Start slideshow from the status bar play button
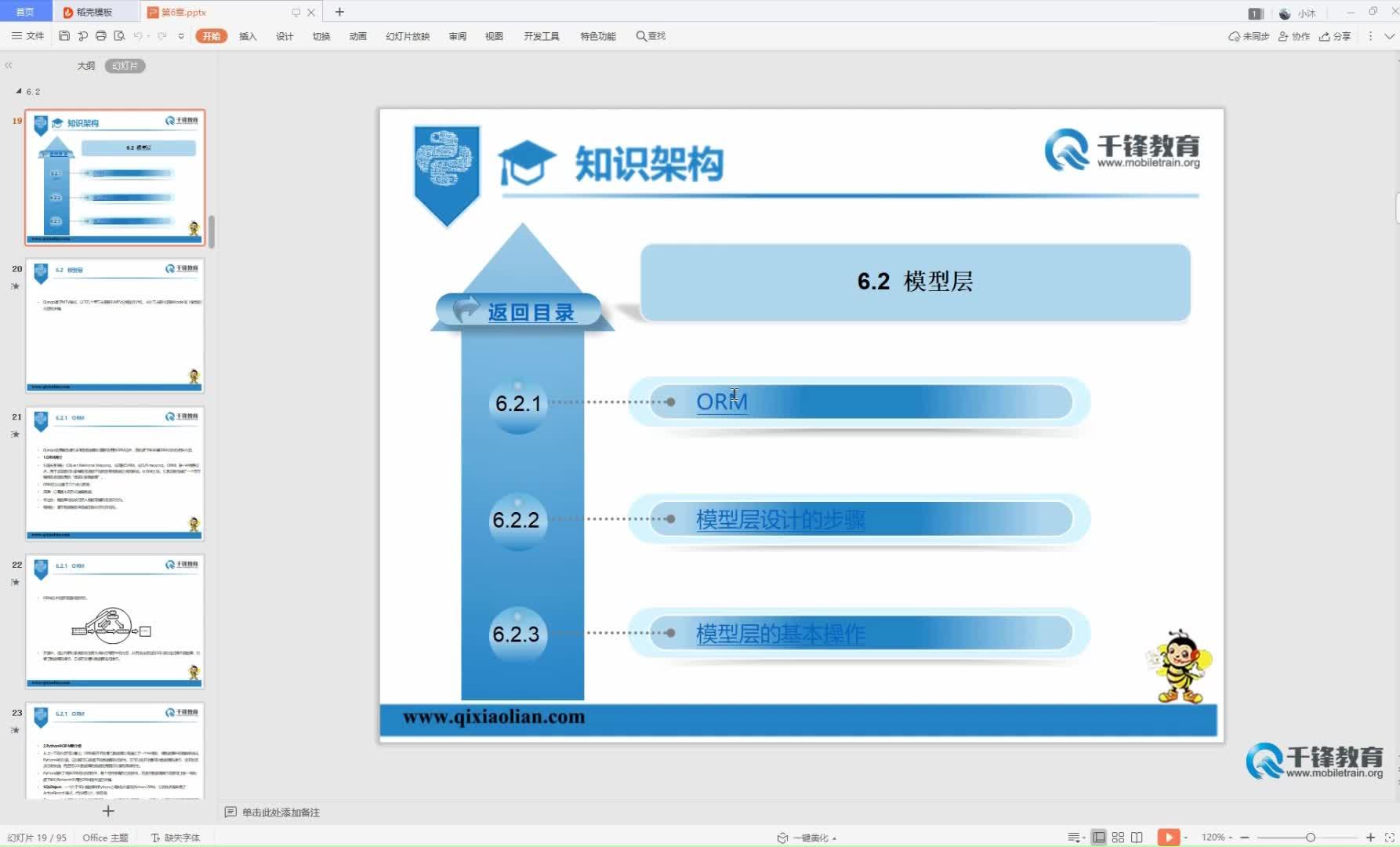This screenshot has width=1400, height=847. (x=1170, y=837)
